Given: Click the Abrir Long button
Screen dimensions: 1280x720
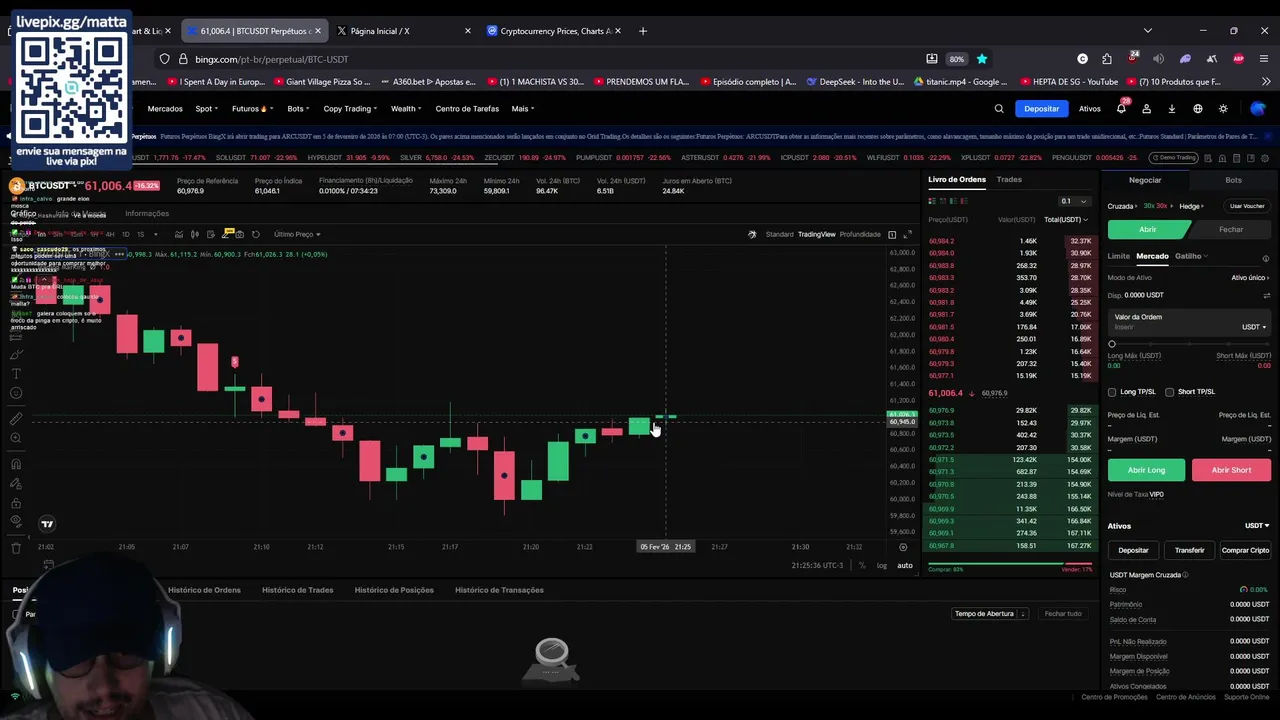Looking at the screenshot, I should point(1146,470).
